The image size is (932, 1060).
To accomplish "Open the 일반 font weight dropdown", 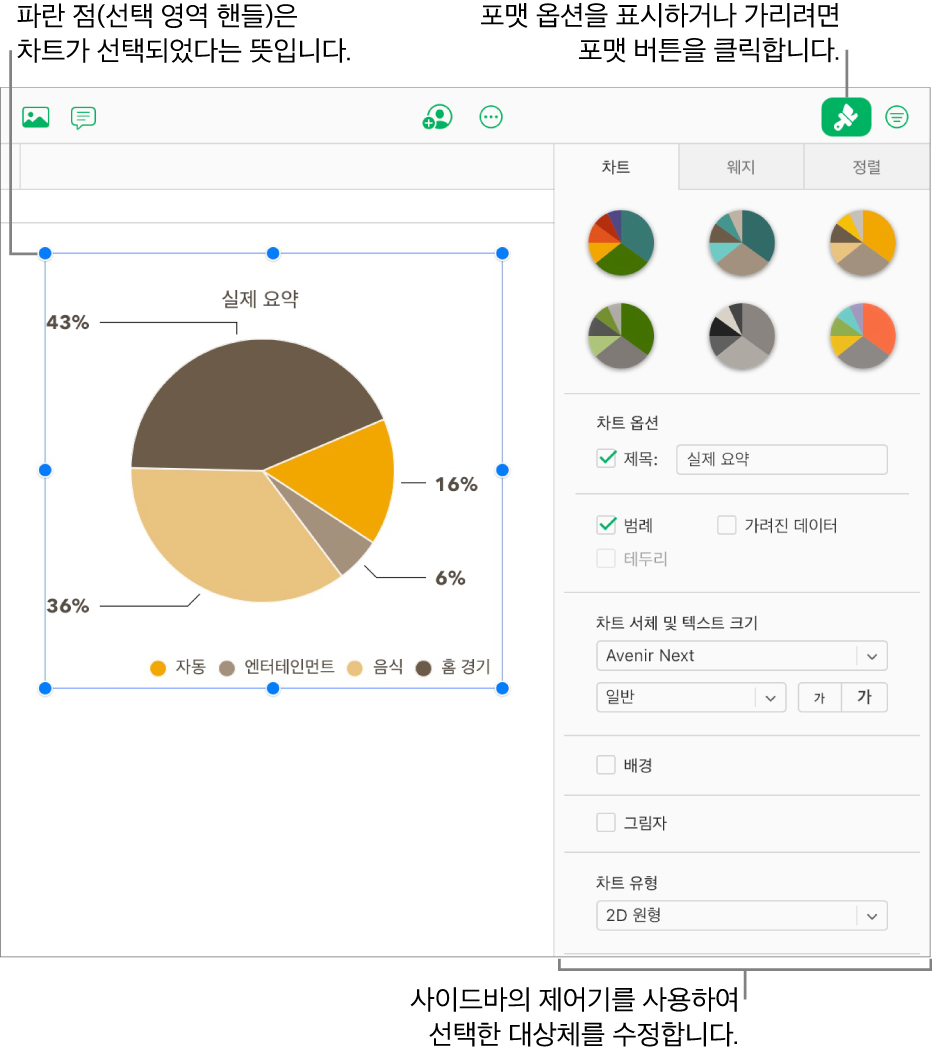I will click(691, 697).
